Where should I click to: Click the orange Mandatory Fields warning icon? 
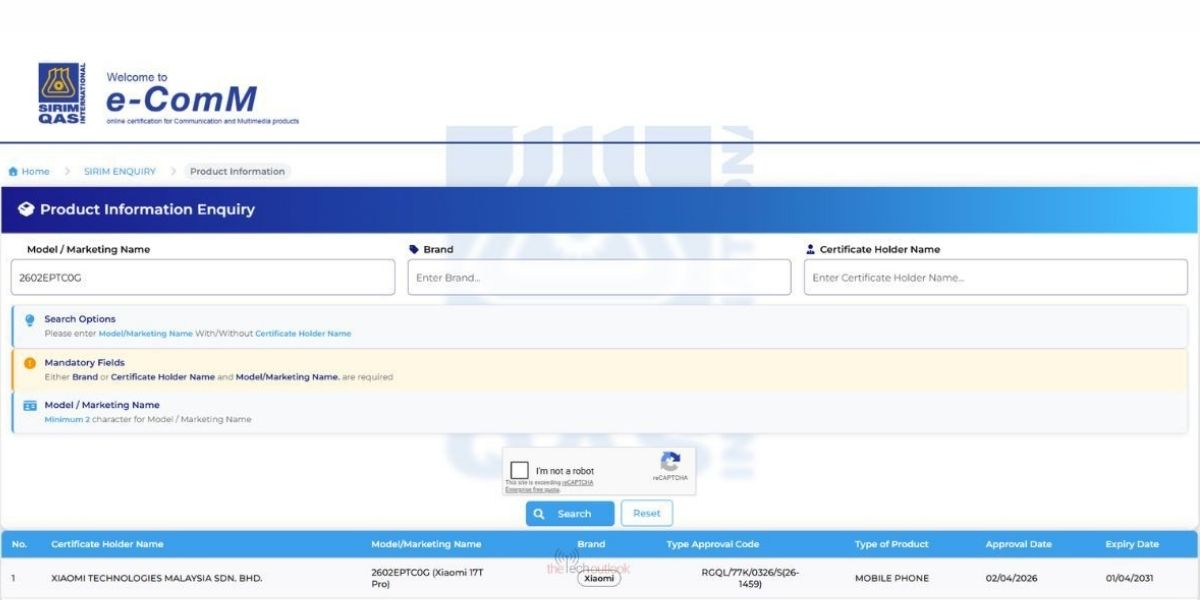click(x=30, y=363)
